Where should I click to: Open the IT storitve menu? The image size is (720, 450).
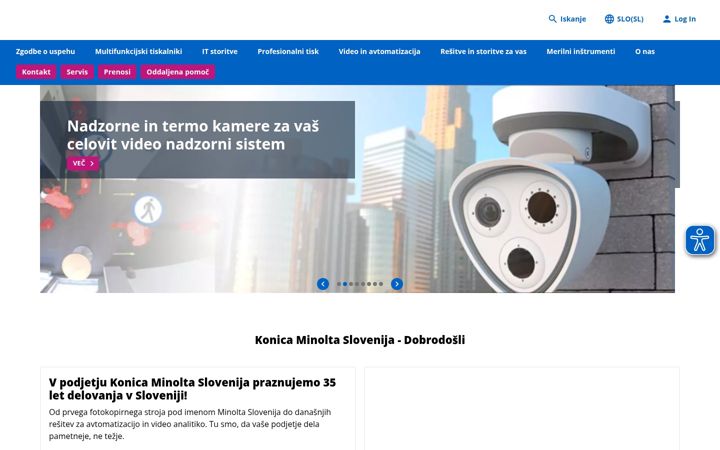220,51
